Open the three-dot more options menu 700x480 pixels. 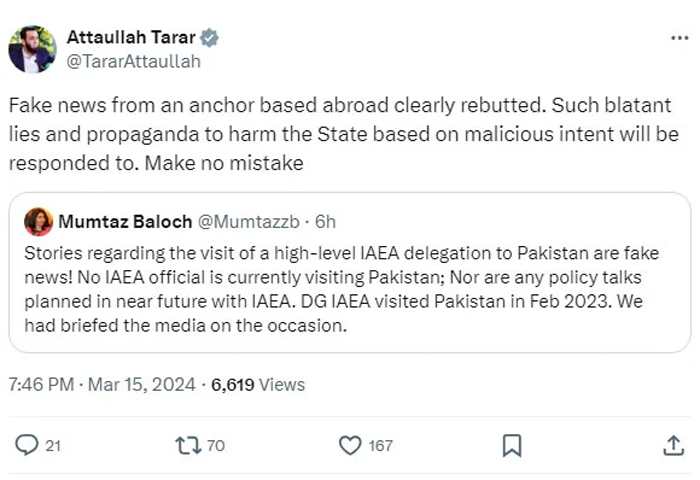pos(678,38)
